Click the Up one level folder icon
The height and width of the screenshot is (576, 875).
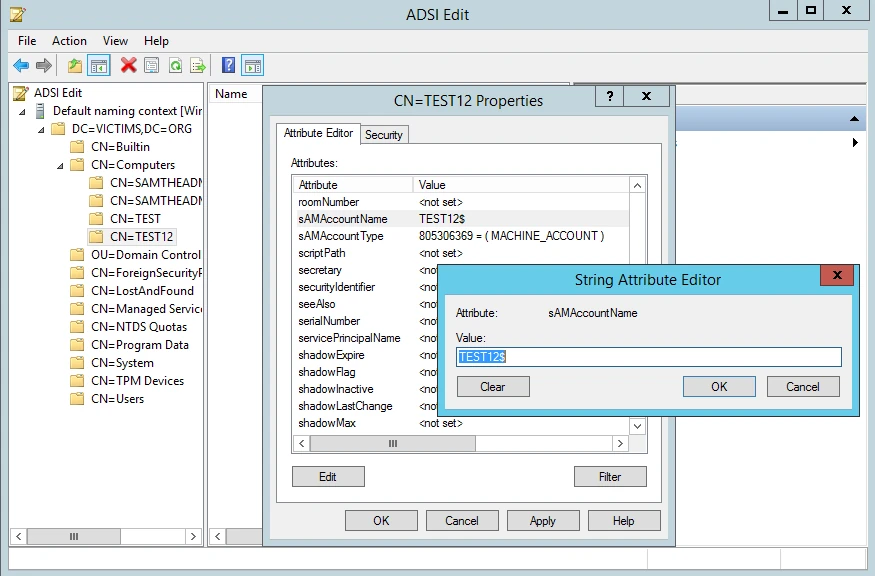[75, 66]
